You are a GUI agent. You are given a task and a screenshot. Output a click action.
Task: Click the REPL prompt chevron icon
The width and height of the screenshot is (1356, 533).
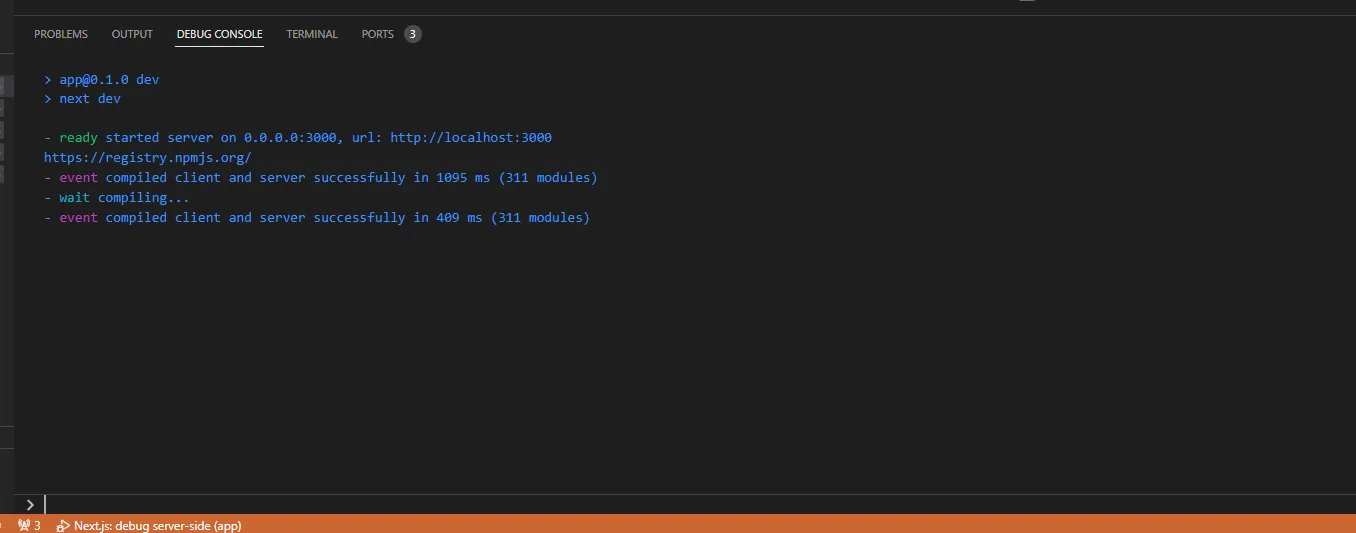pyautogui.click(x=30, y=505)
